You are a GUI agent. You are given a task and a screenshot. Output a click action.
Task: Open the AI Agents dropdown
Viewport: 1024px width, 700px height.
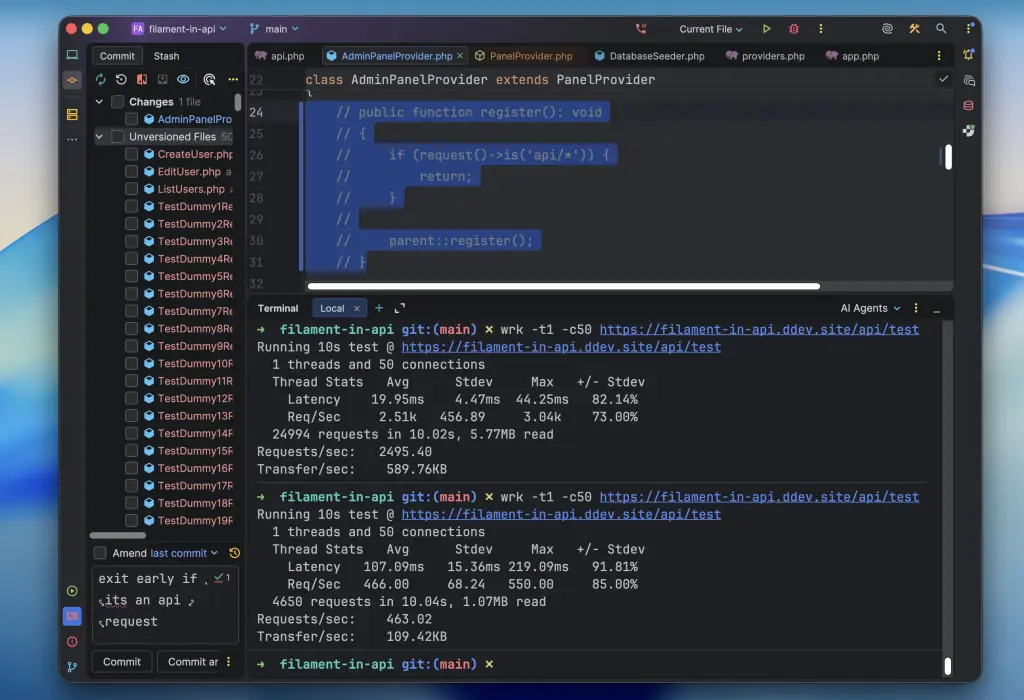871,308
